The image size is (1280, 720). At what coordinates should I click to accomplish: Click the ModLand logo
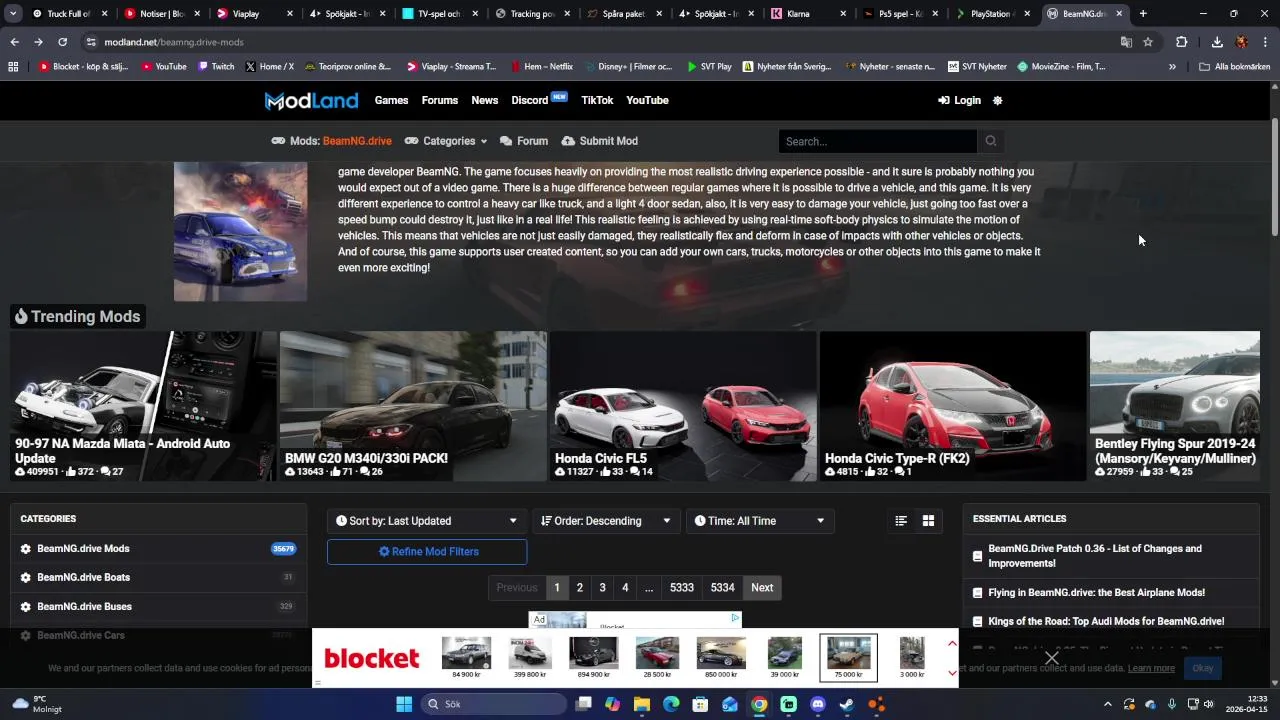click(311, 100)
